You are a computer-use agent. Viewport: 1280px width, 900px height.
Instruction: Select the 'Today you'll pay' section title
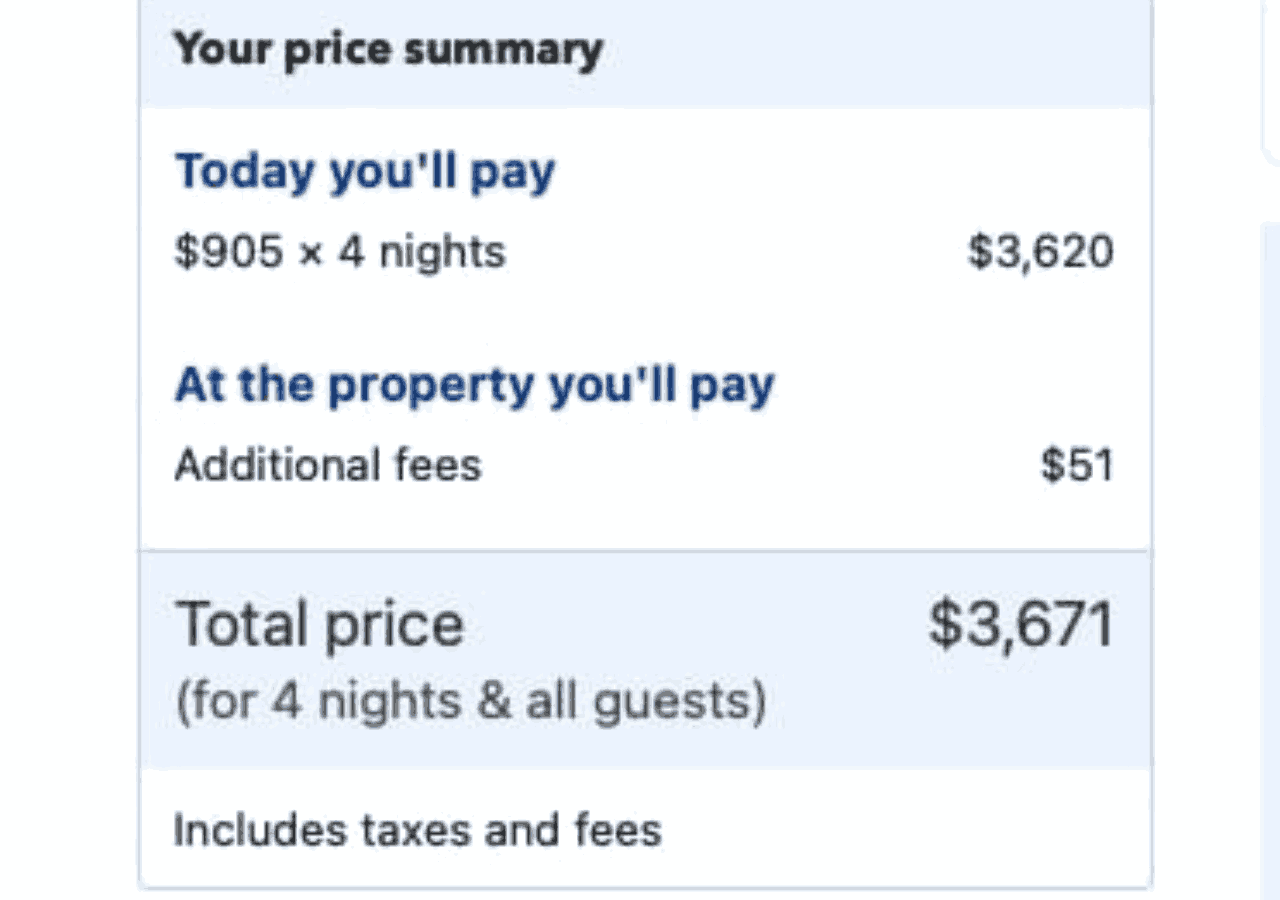pos(364,172)
